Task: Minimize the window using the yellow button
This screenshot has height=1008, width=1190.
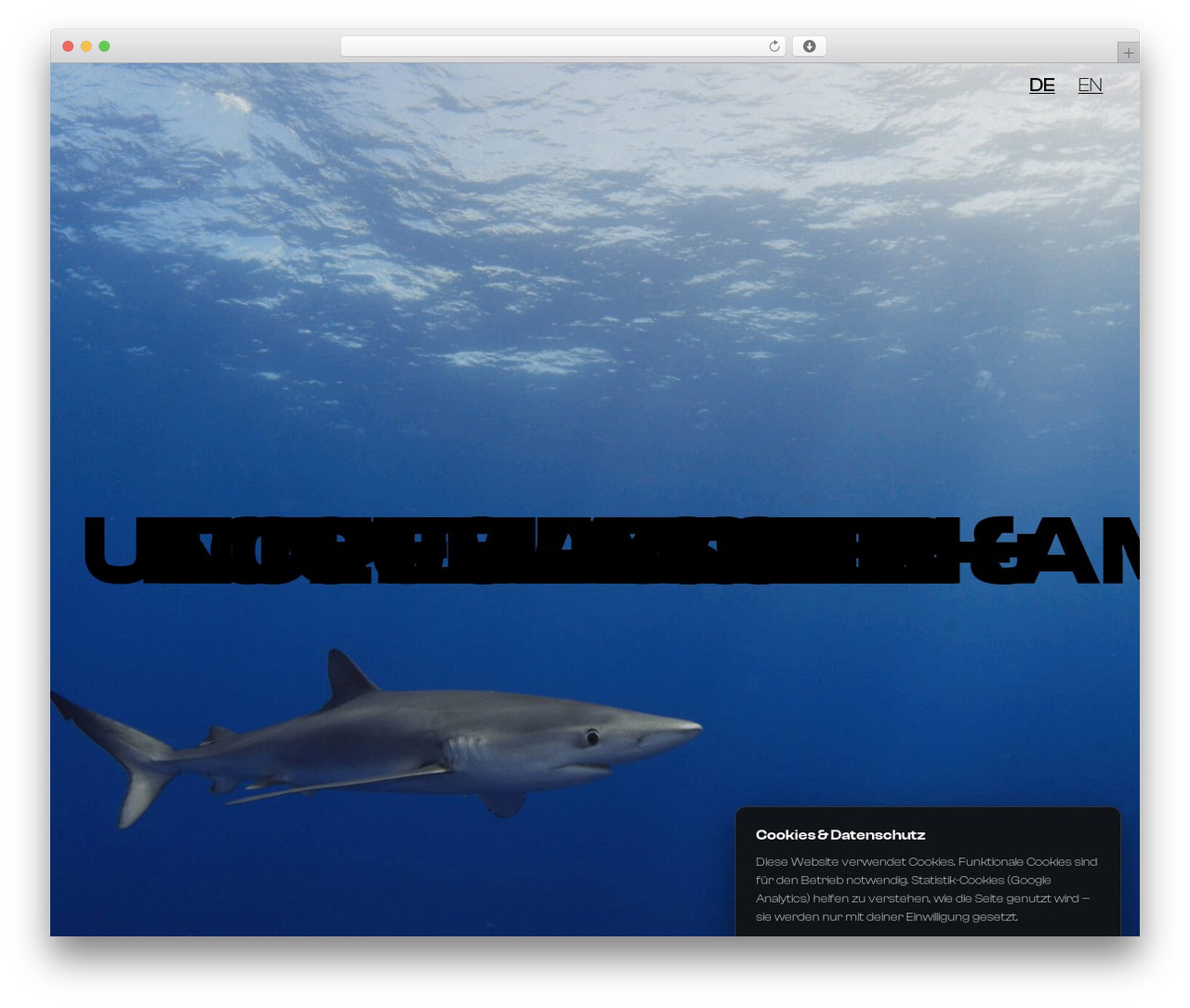Action: coord(86,46)
